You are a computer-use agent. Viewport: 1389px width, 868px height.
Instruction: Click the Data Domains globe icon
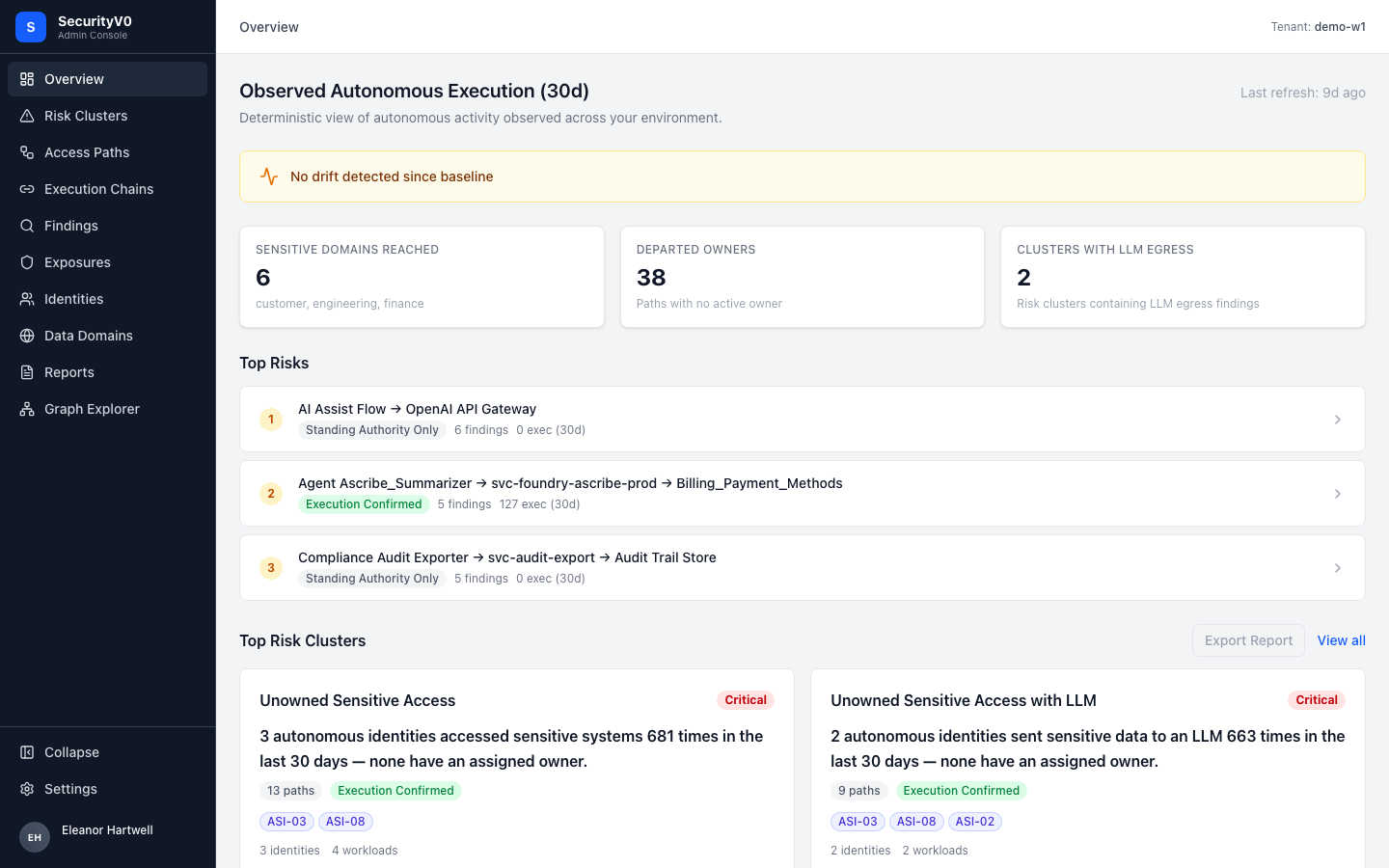[x=27, y=336]
